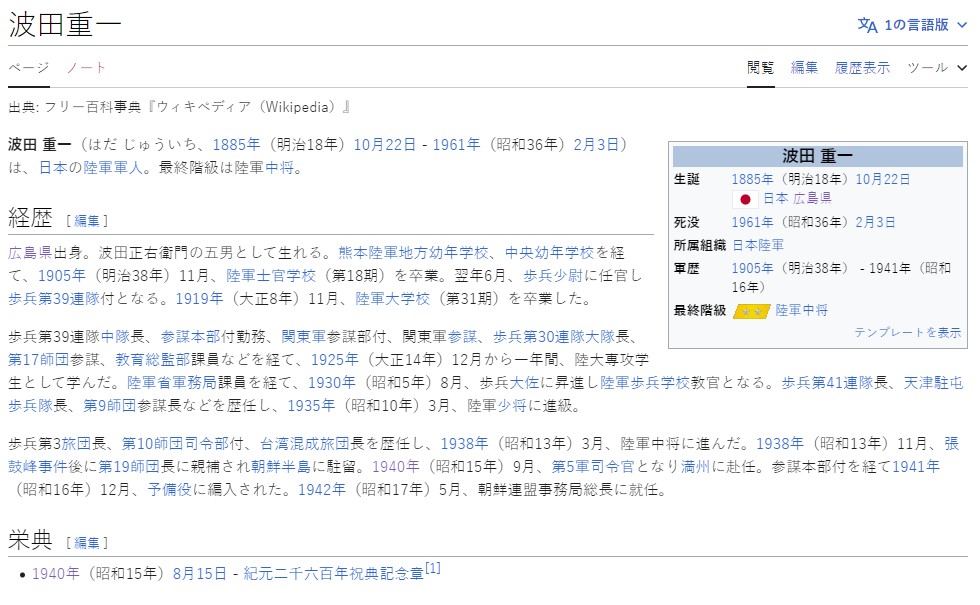This screenshot has width=980, height=605.
Task: Open the 1961年 link in intro
Action: [x=456, y=144]
